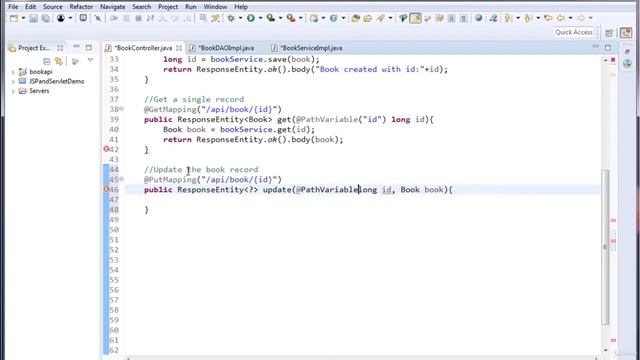Open the Run button dropdown arrow
Screen dimensions: 640x360
(260, 18)
